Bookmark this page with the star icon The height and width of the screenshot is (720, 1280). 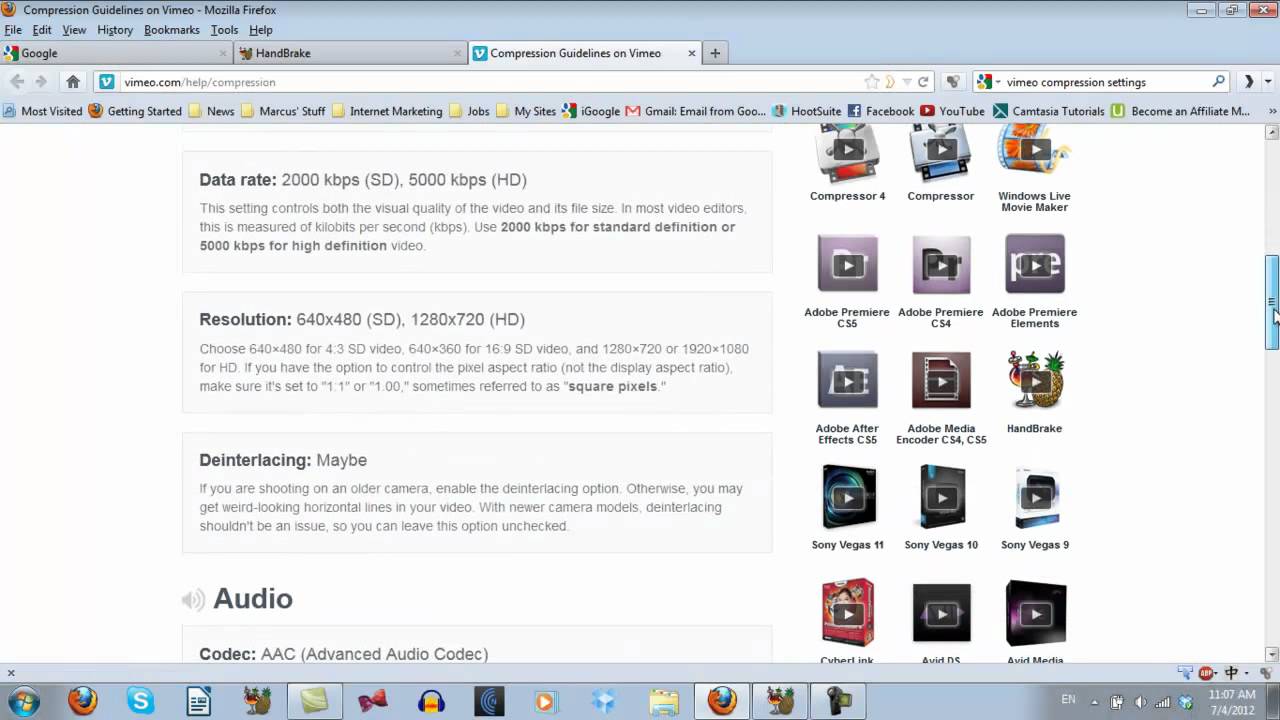(871, 82)
